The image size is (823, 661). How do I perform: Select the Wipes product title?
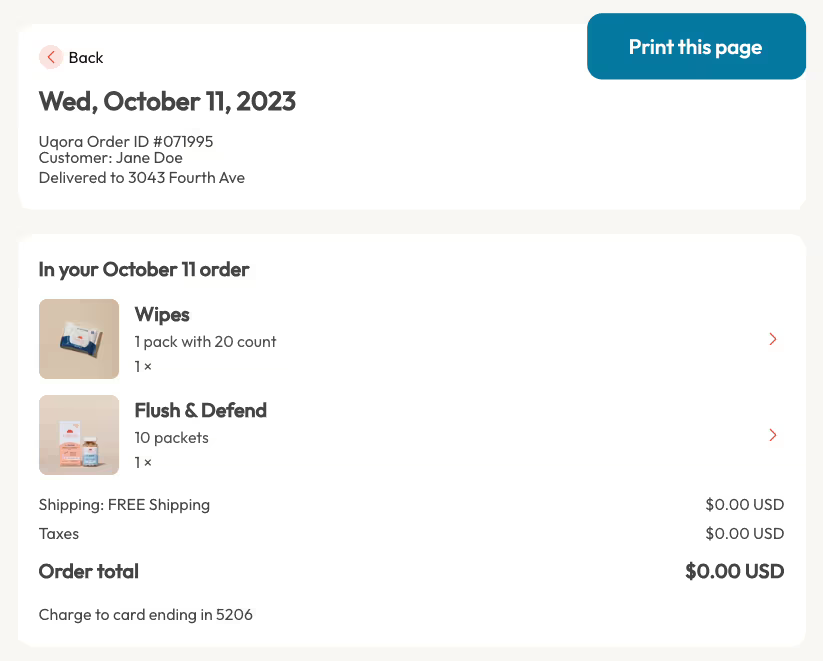[162, 314]
